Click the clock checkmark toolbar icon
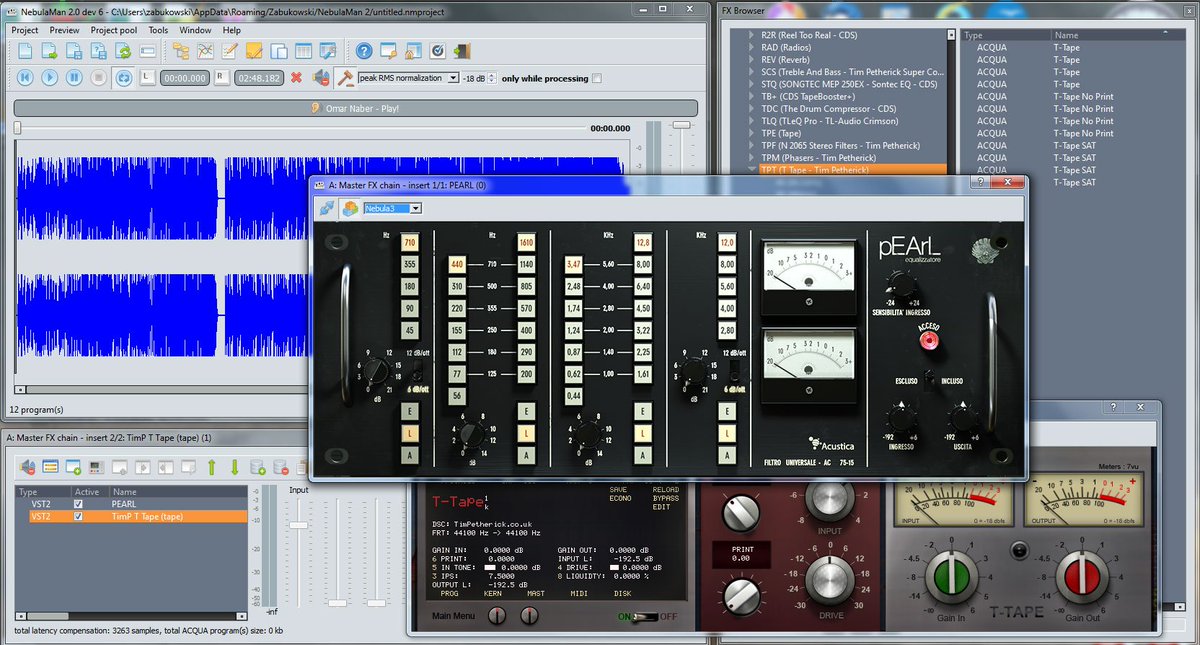 coord(437,50)
